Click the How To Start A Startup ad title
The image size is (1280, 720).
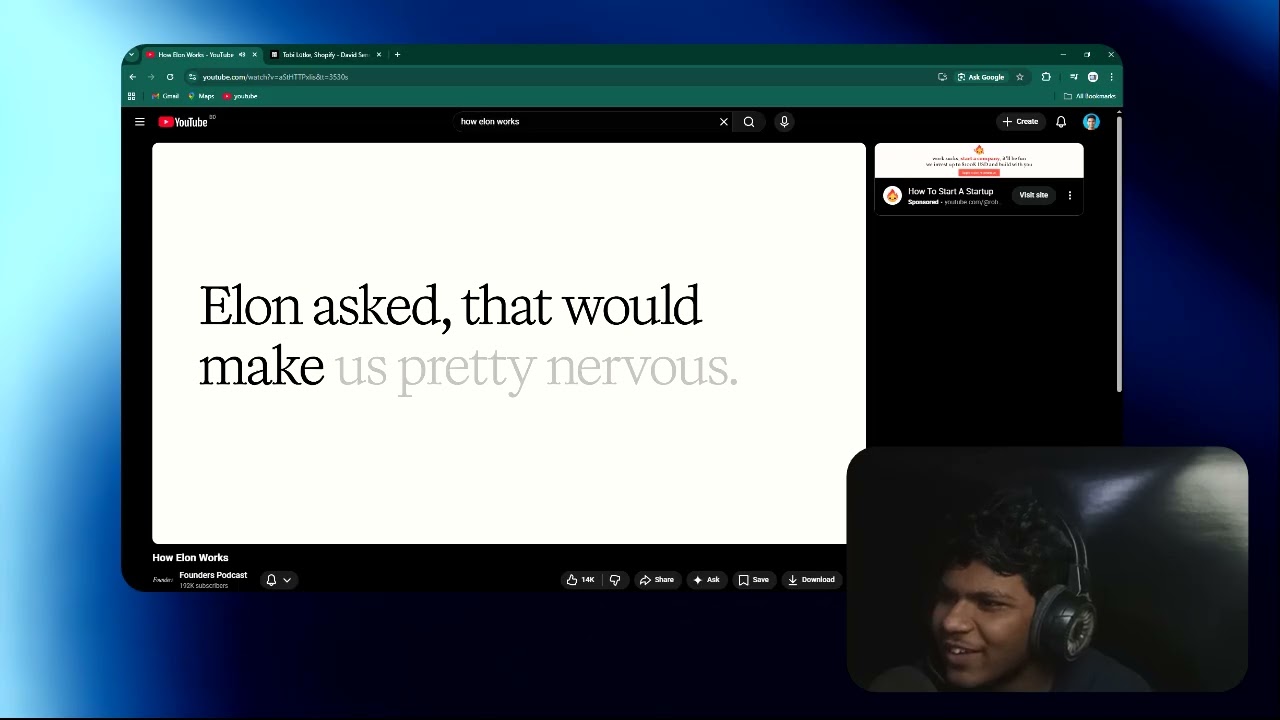coord(951,191)
